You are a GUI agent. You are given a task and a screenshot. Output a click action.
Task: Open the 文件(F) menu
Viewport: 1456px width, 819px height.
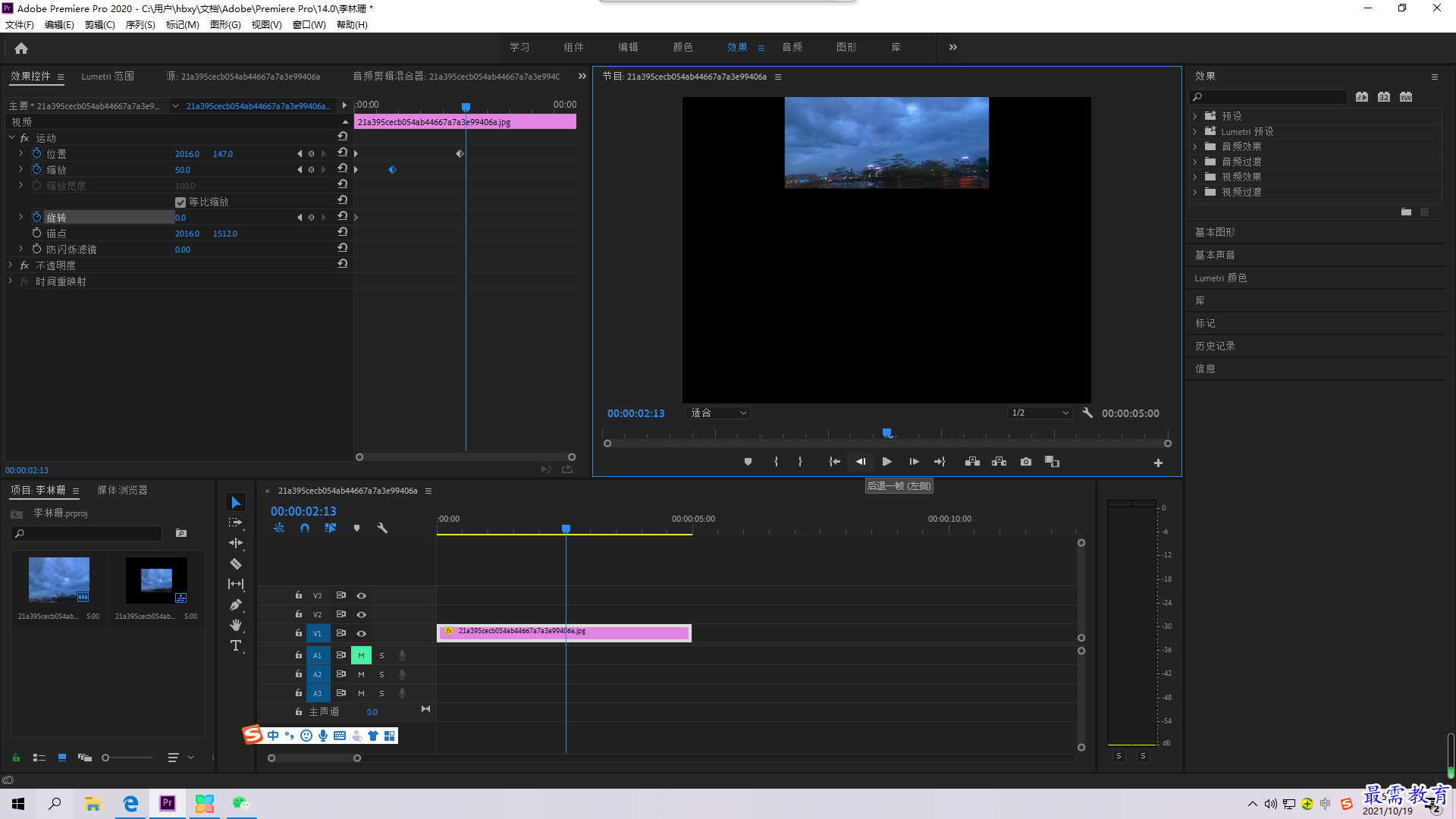(20, 25)
